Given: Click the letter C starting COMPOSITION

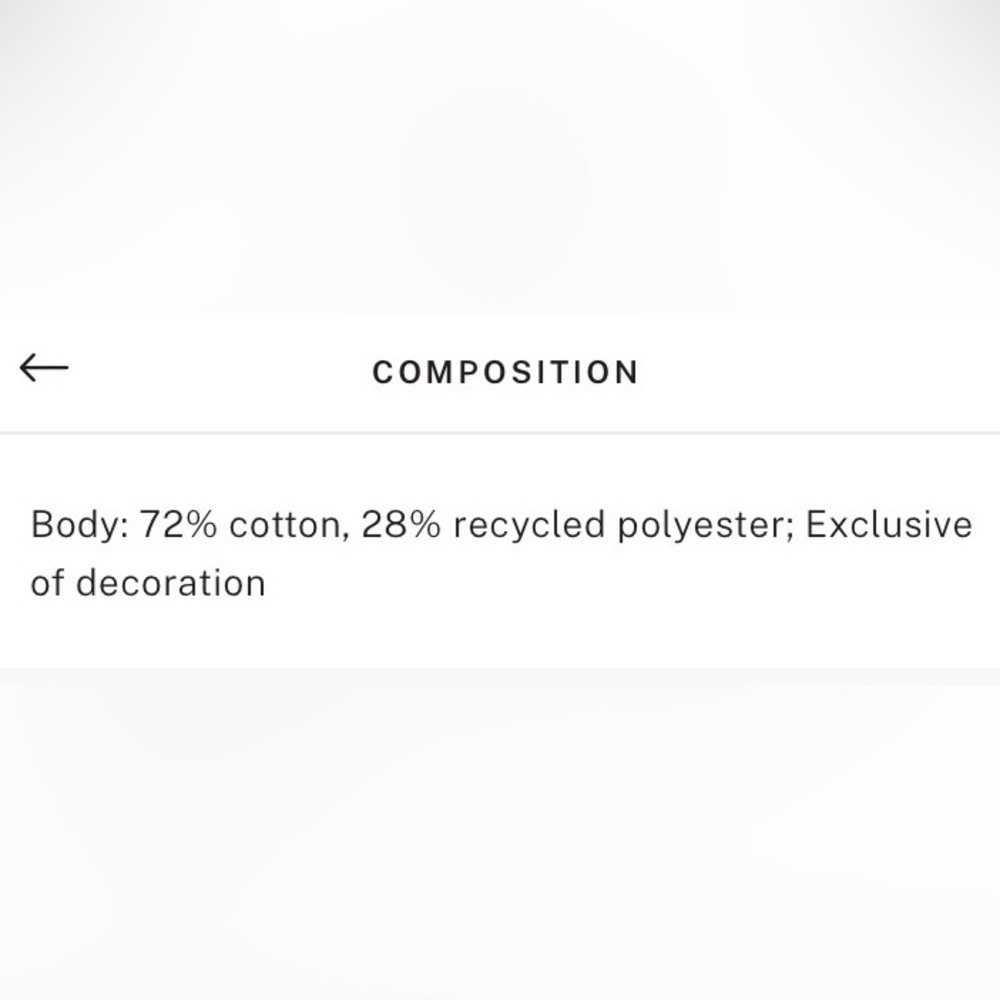Looking at the screenshot, I should coord(384,373).
